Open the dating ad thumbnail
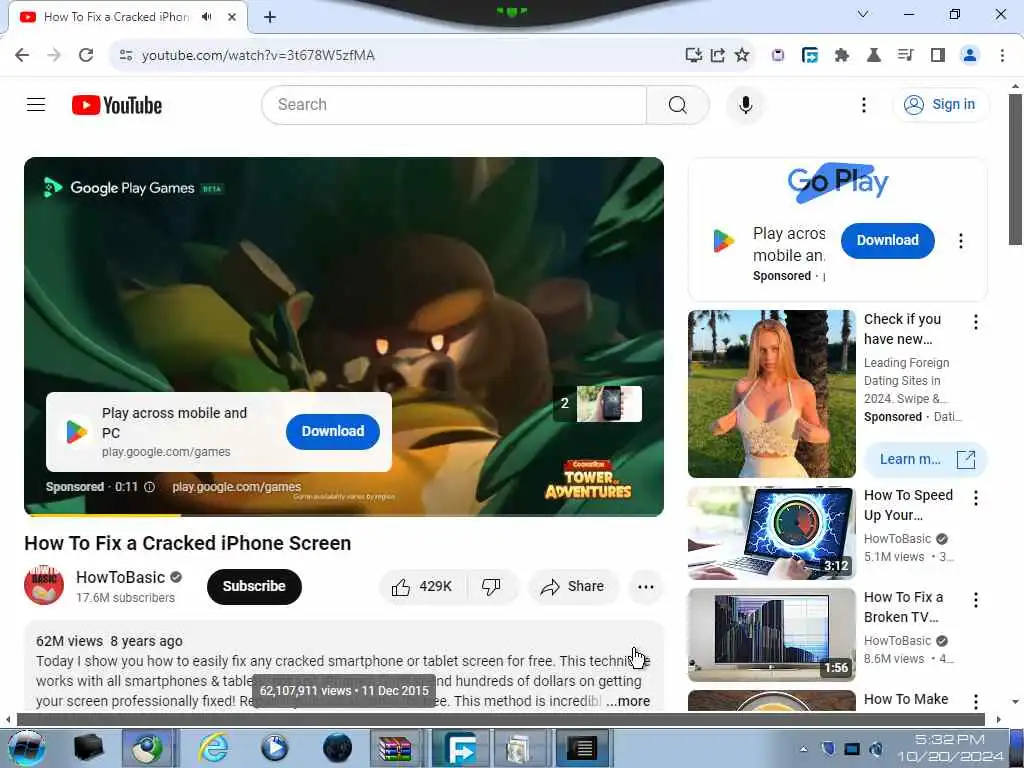 coord(772,394)
